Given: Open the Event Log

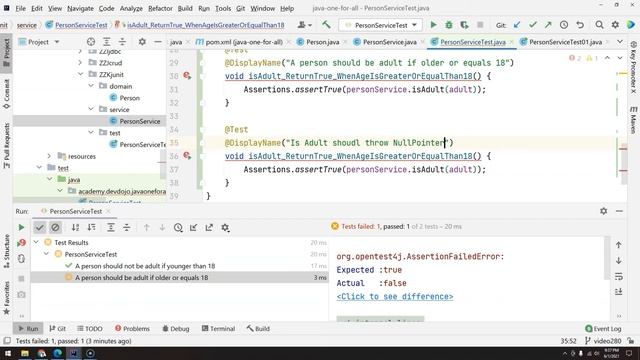Looking at the screenshot, I should click(x=603, y=328).
